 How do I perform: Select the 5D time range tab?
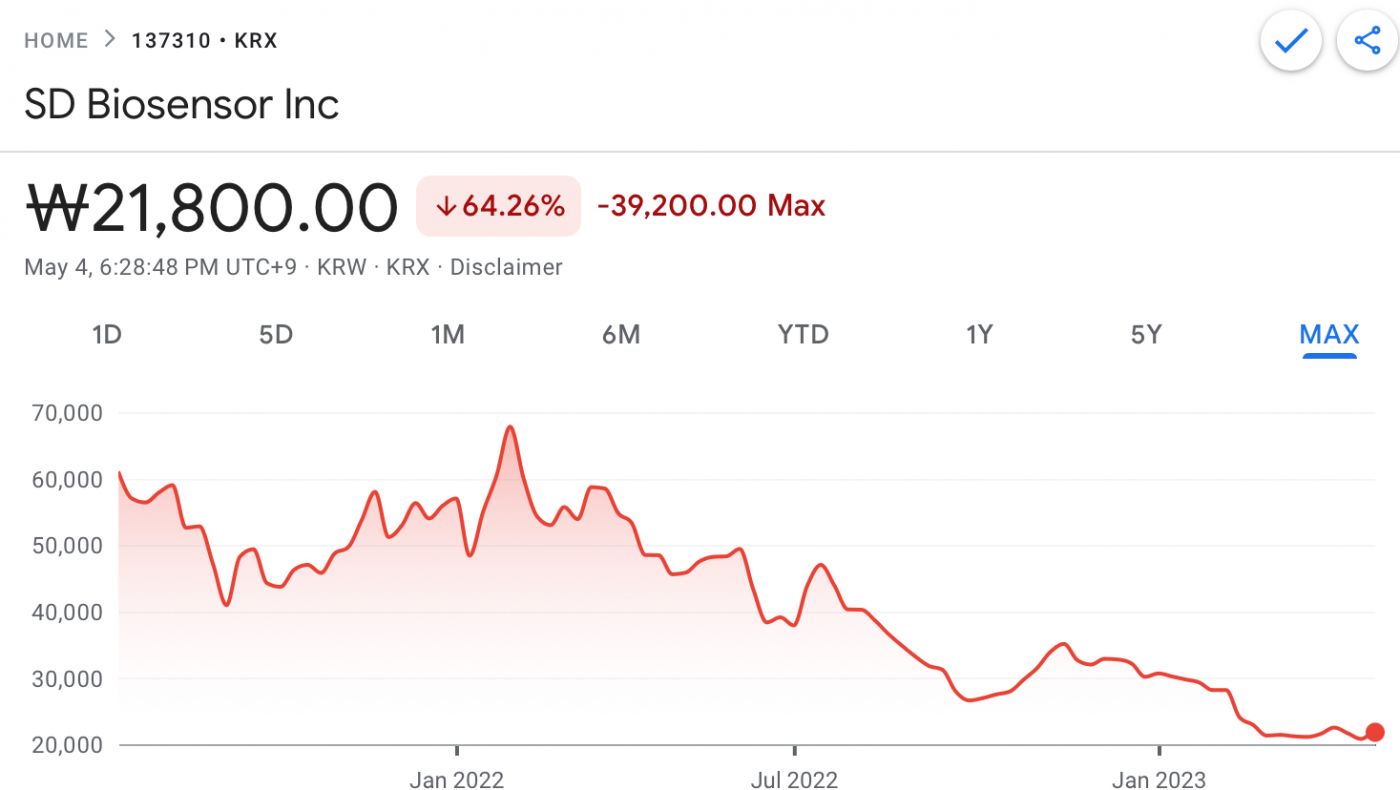(x=276, y=334)
